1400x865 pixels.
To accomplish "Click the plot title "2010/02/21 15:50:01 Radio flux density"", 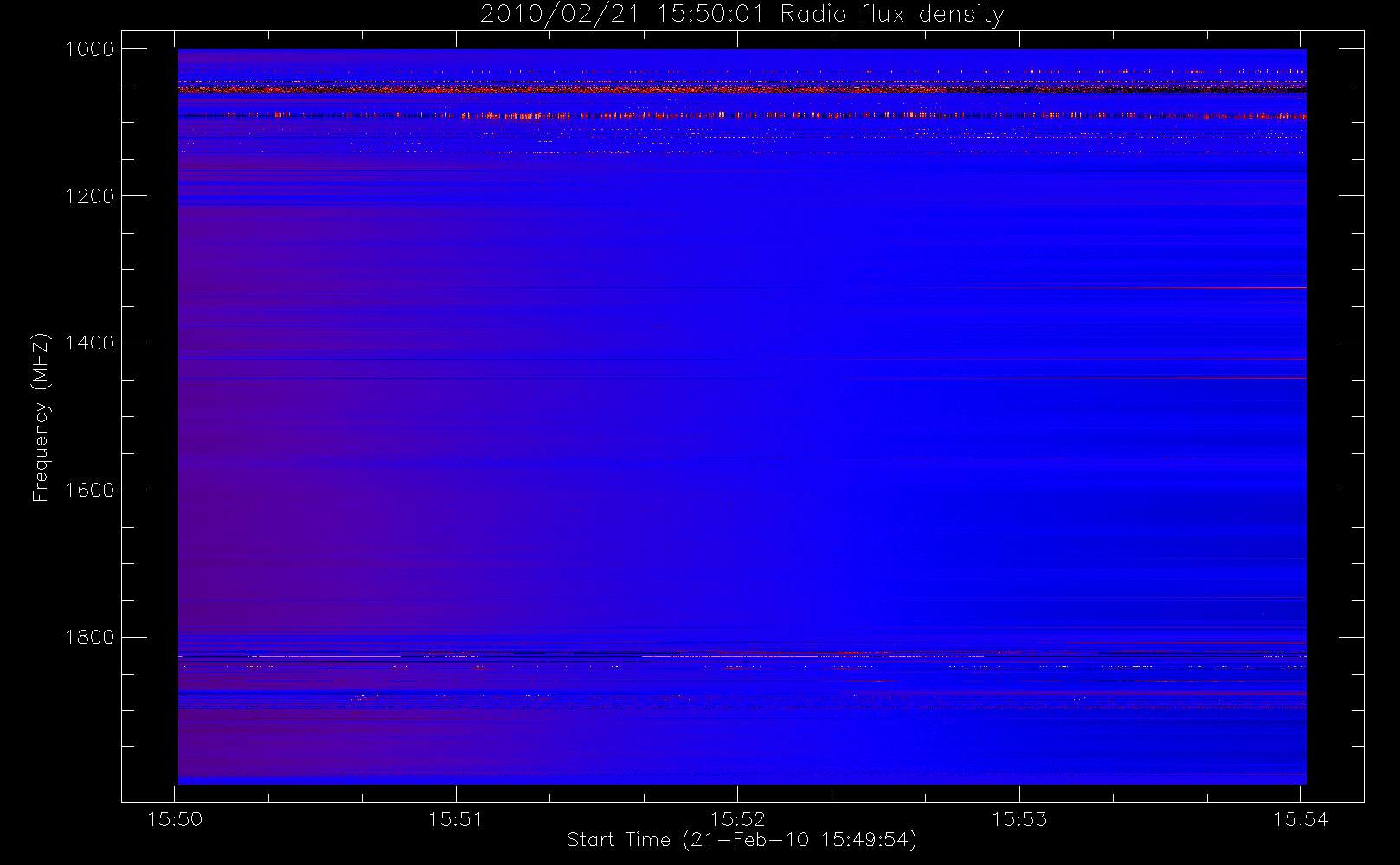I will [x=742, y=15].
